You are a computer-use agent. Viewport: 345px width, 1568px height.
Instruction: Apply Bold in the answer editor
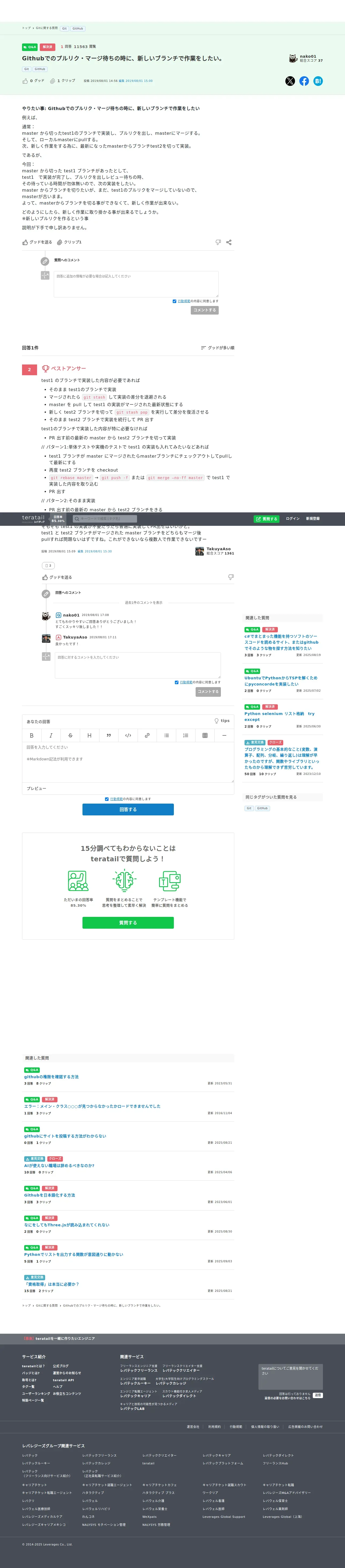click(x=32, y=735)
